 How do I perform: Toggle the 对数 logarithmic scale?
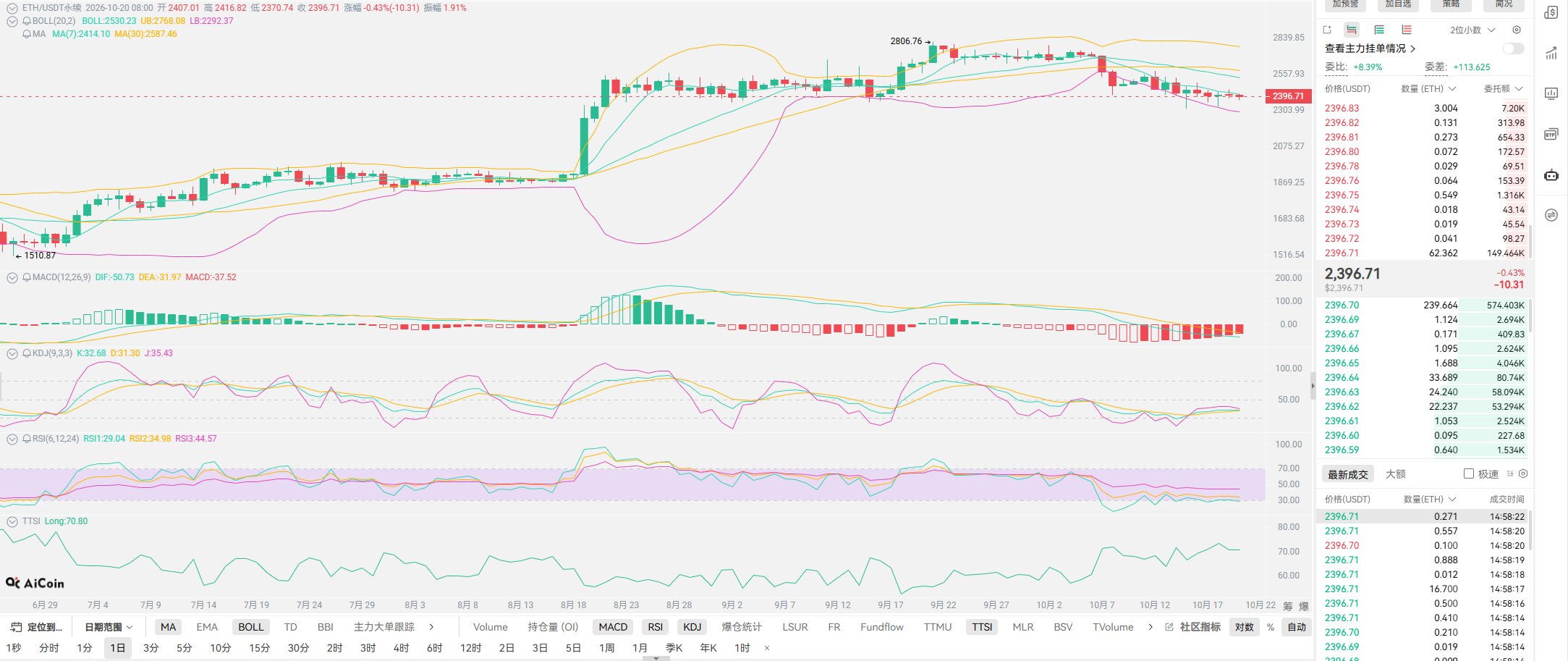1245,627
